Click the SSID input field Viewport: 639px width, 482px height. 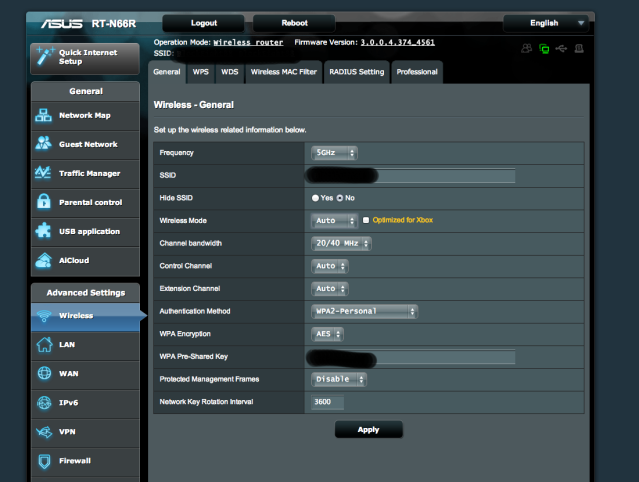(411, 176)
